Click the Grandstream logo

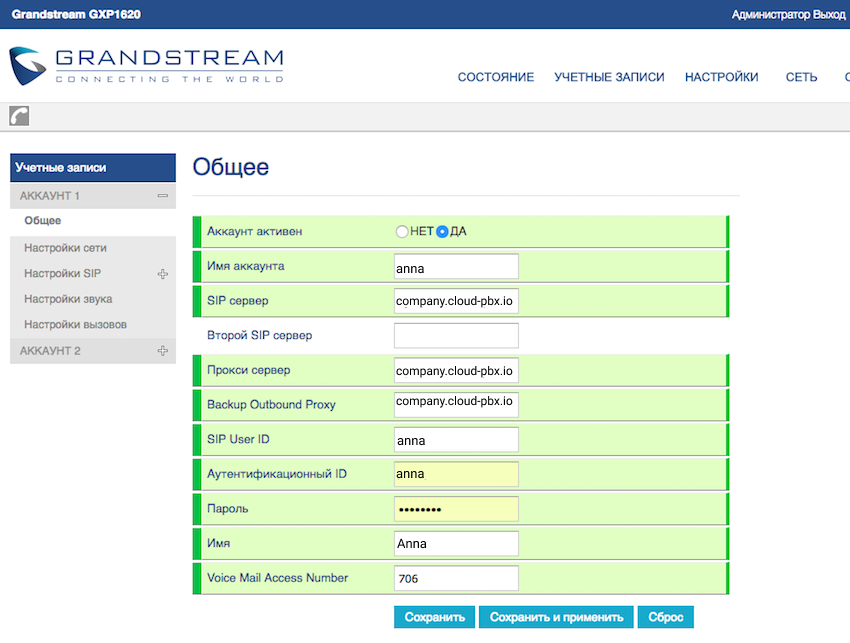(146, 66)
